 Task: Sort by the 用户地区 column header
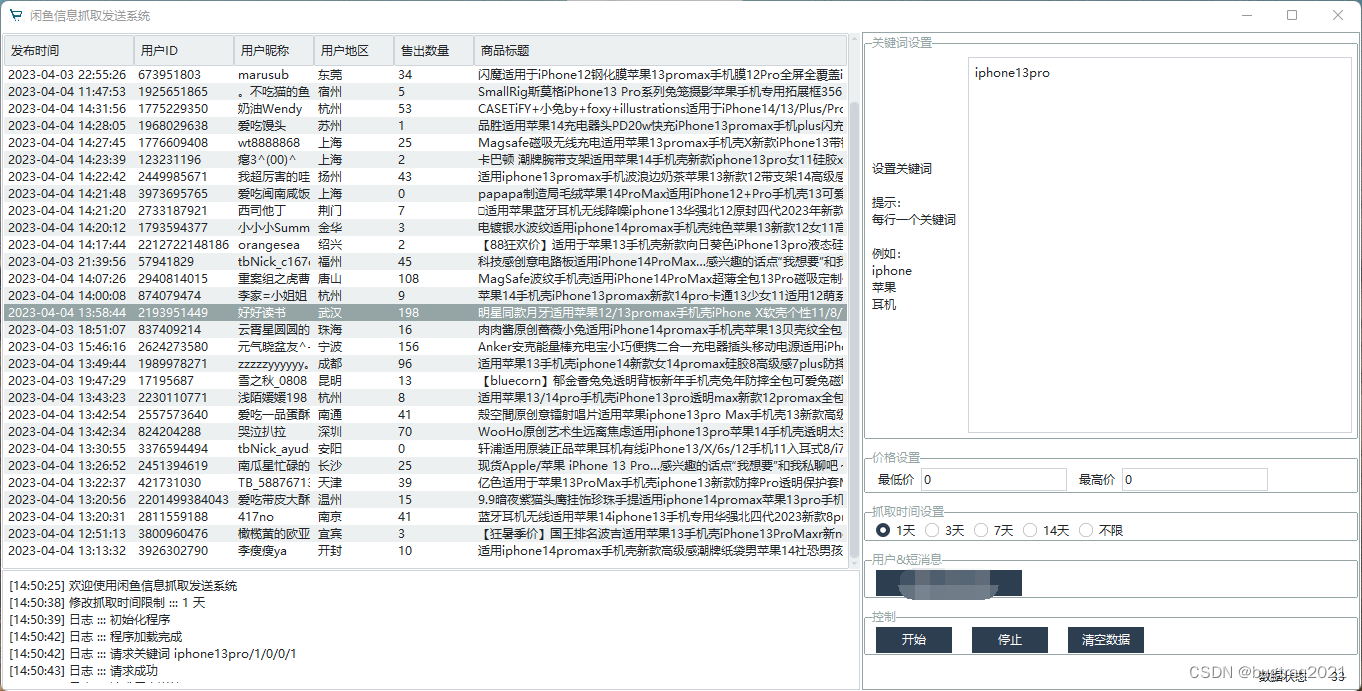[x=354, y=51]
